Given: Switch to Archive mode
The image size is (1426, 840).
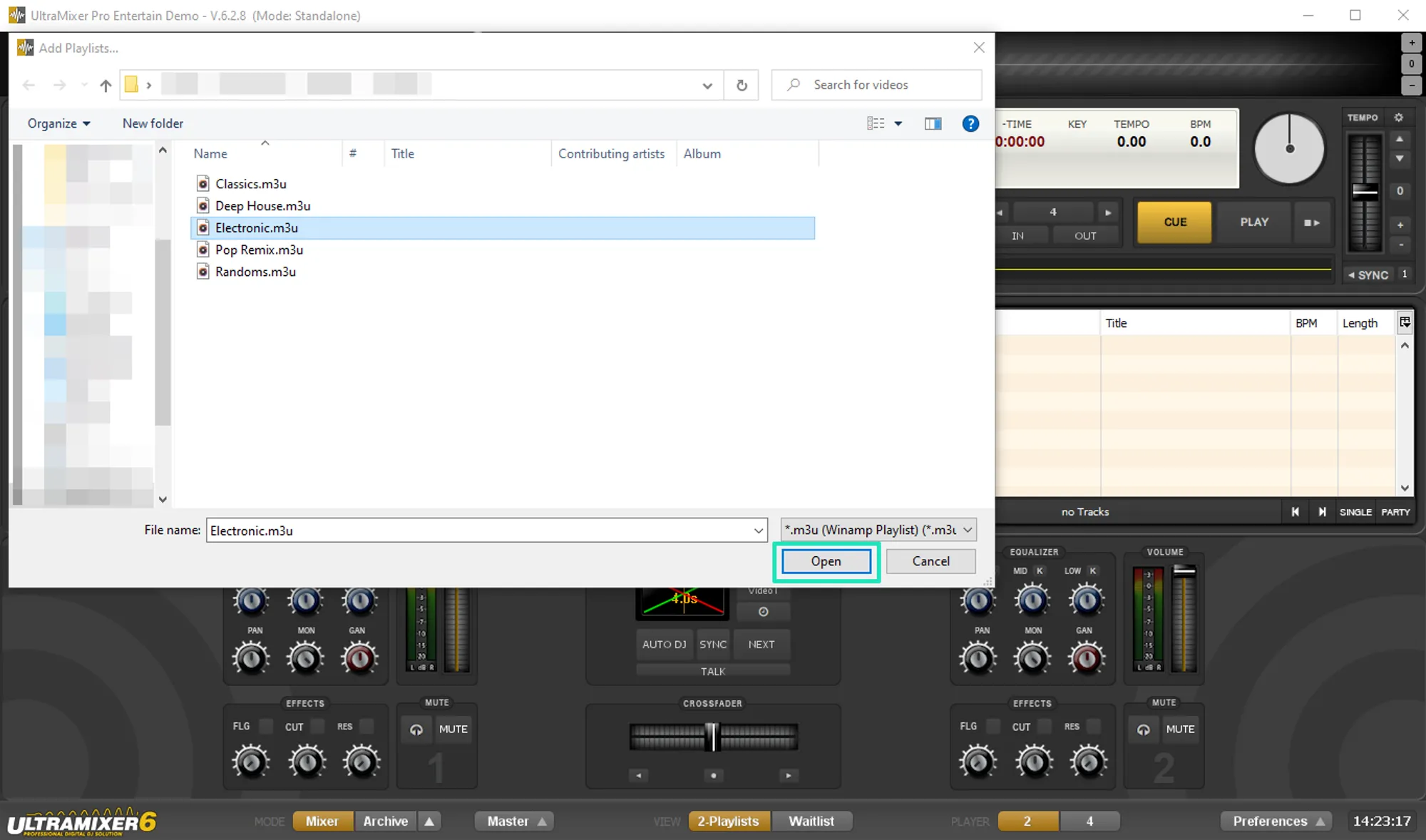Looking at the screenshot, I should [x=385, y=821].
